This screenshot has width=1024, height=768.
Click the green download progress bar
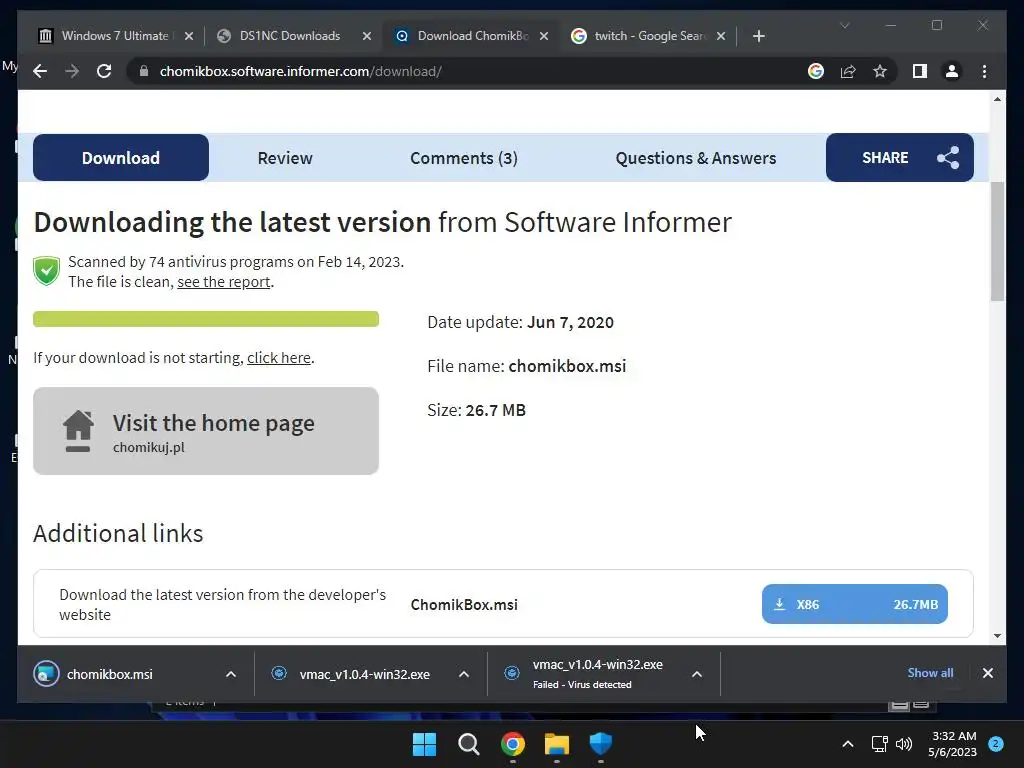pos(206,319)
